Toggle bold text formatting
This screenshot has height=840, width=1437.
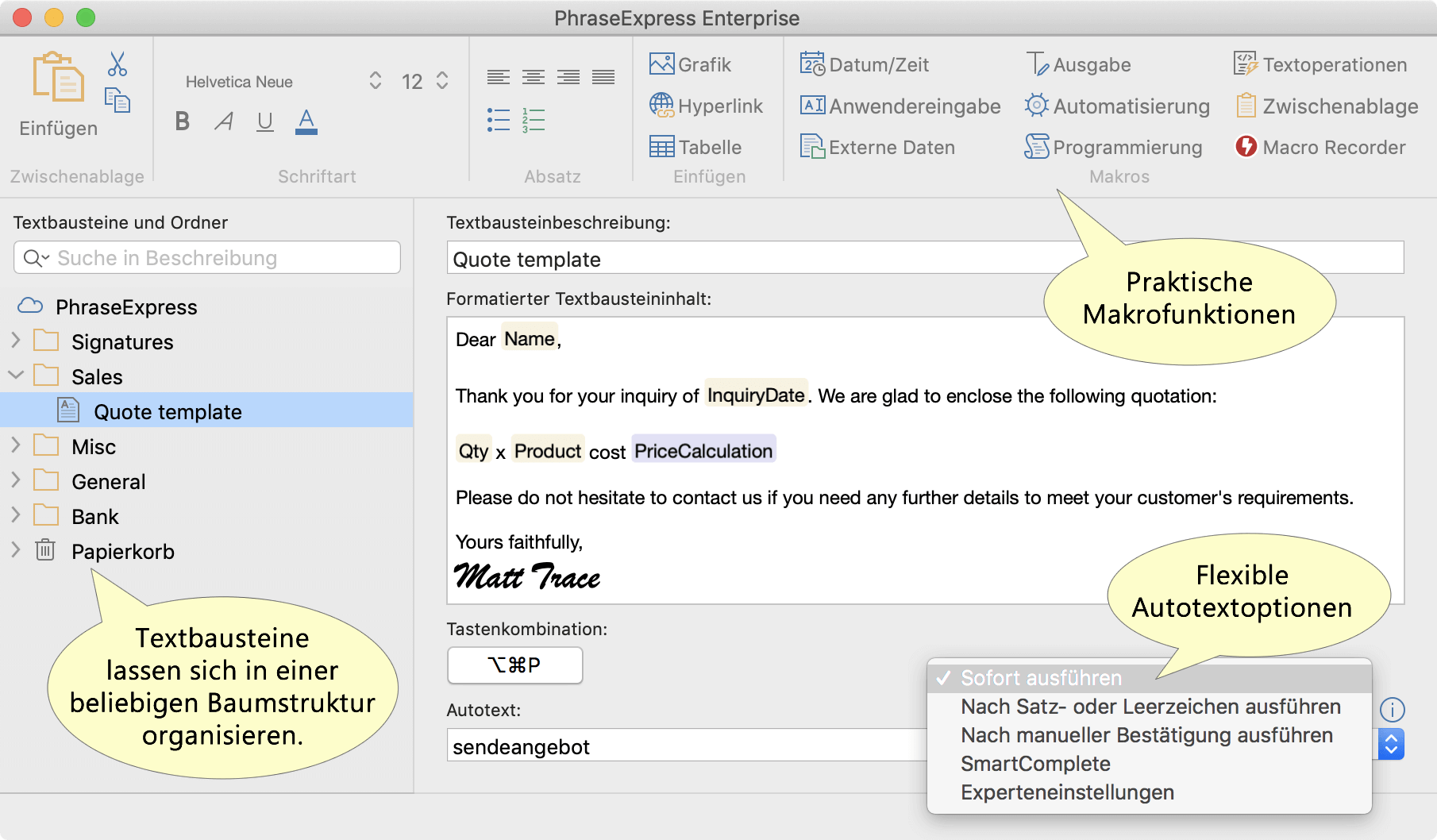(x=183, y=121)
